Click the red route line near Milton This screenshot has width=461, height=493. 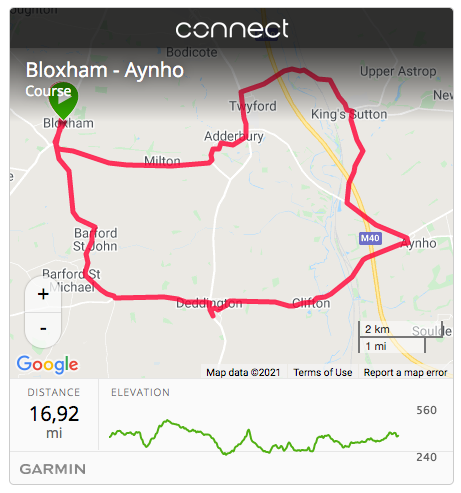[160, 165]
